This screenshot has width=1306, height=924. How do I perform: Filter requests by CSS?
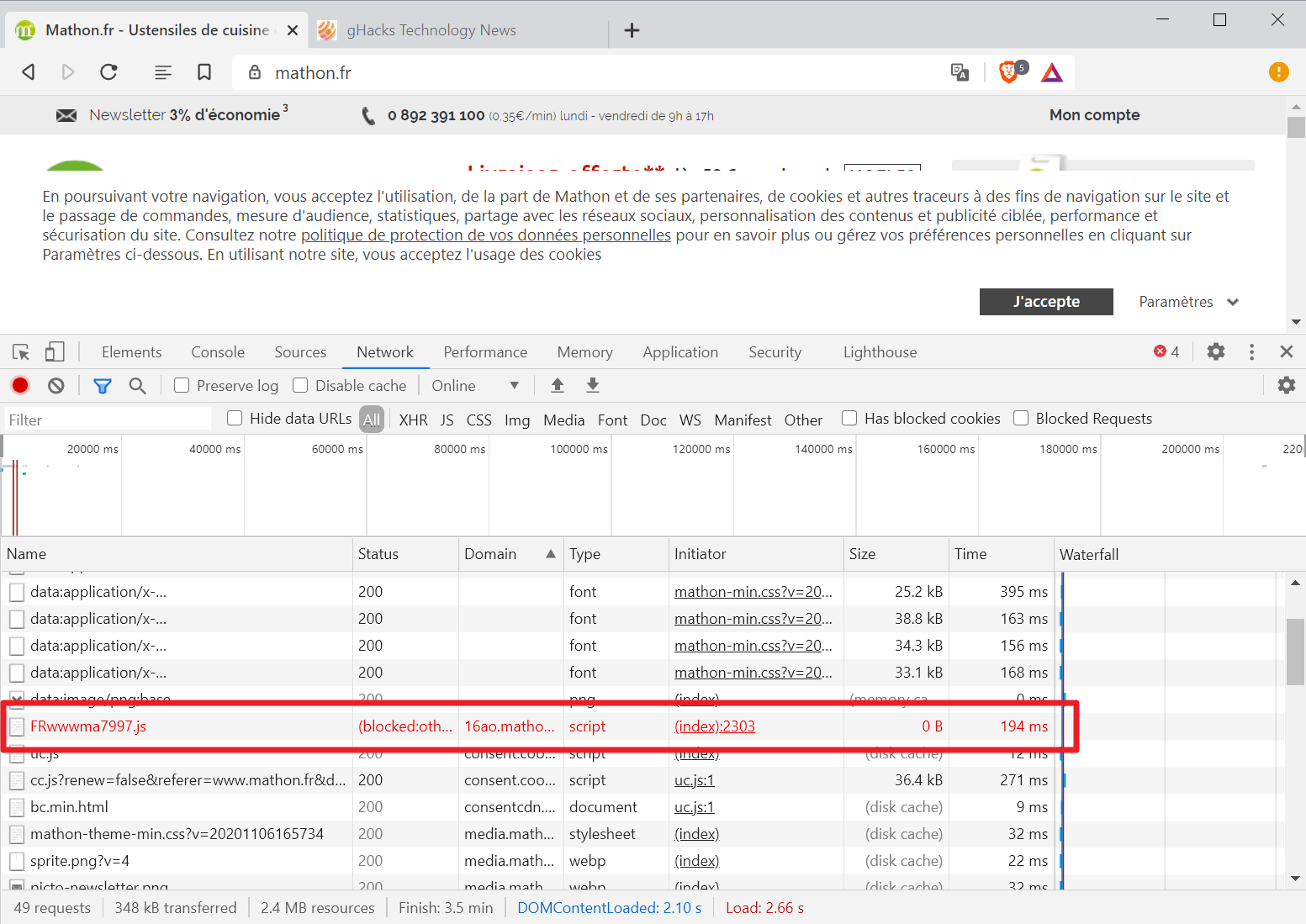click(479, 420)
